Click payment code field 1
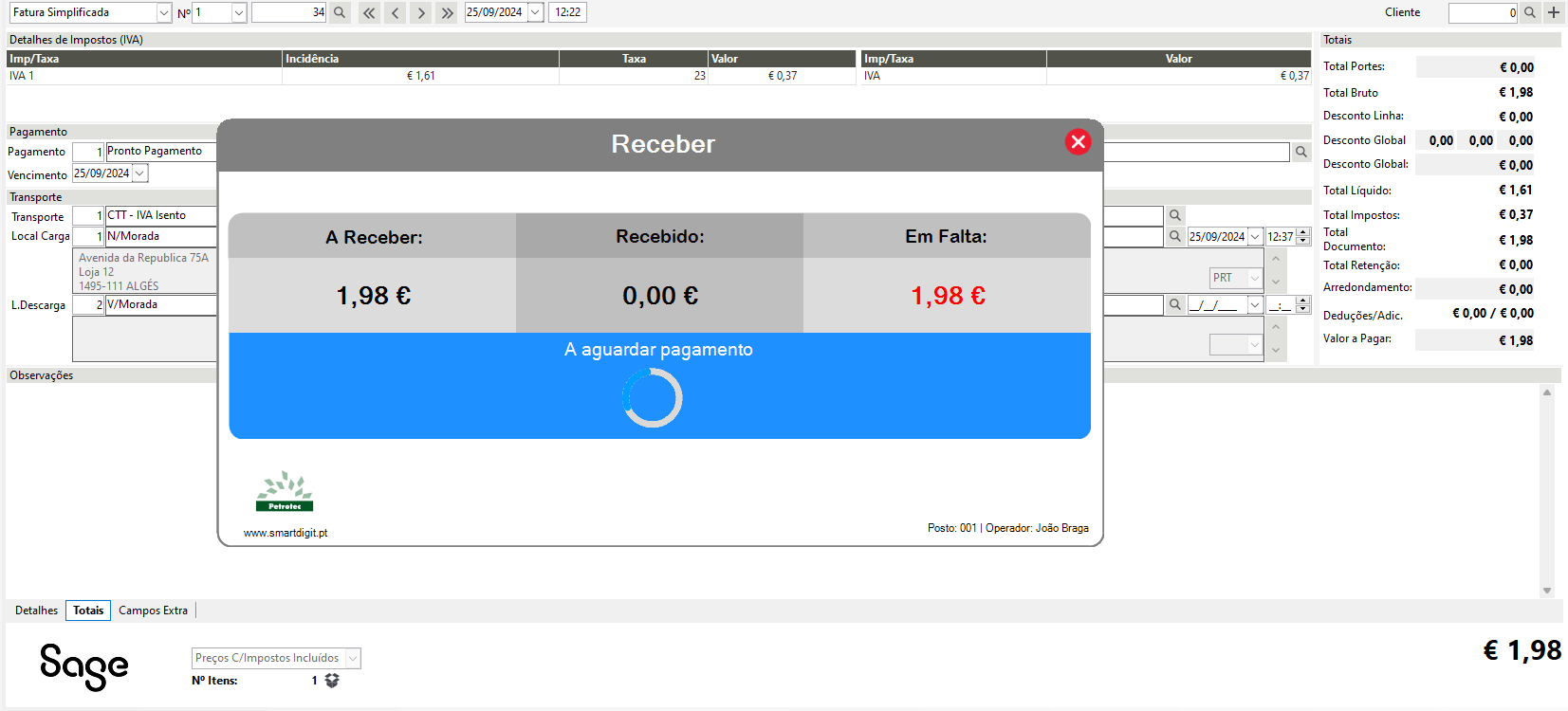Screen dimensions: 1568x711 click(88, 152)
